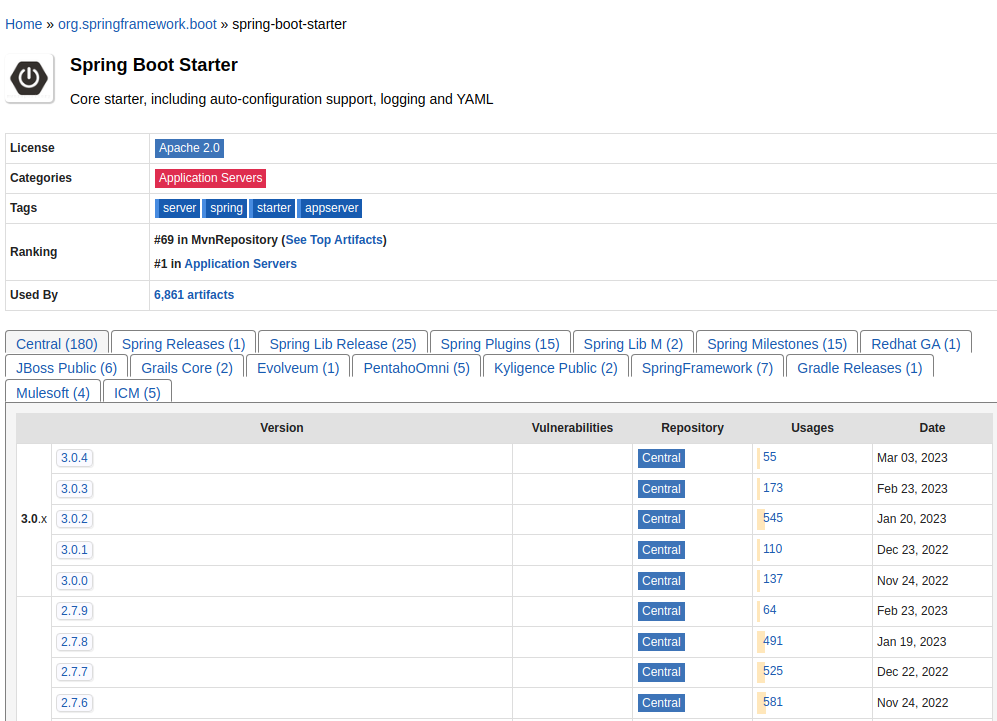The height and width of the screenshot is (721, 997).
Task: Open version 3.0.0
Action: (74, 581)
